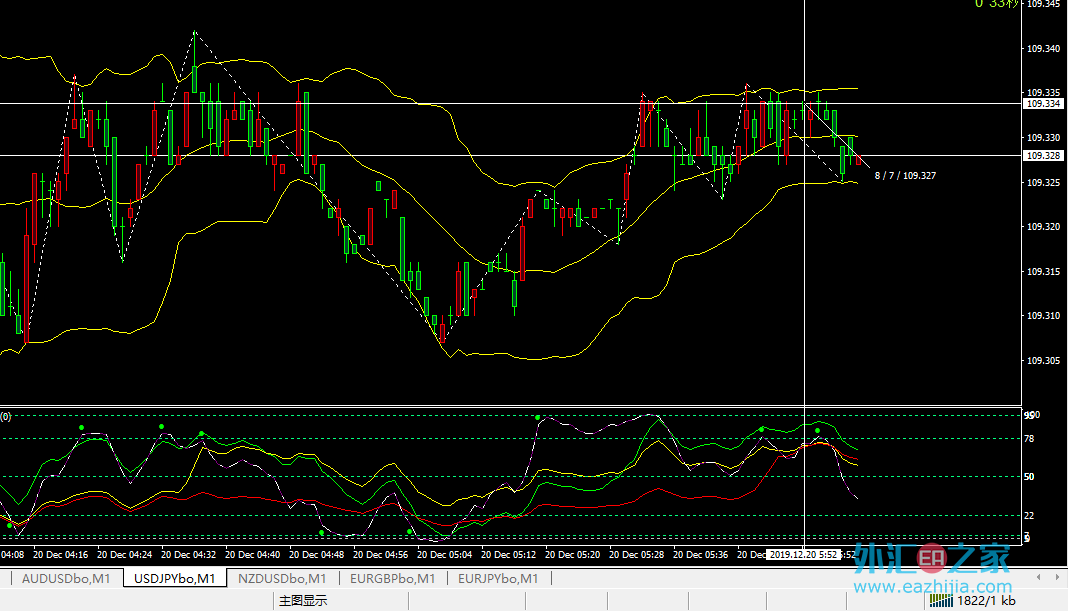
Task: Click the indicator level 78 label
Action: click(x=1029, y=438)
